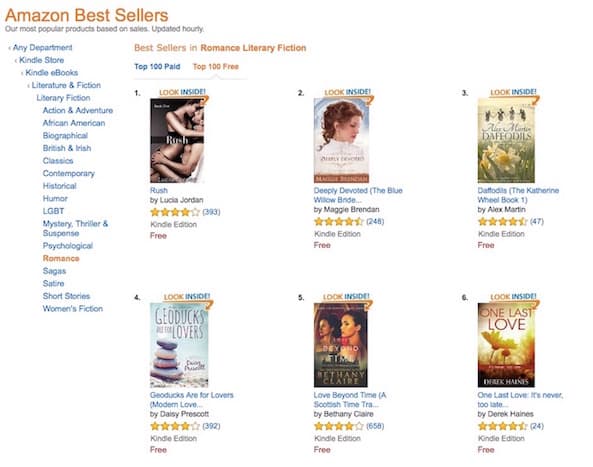The height and width of the screenshot is (467, 593).
Task: Click the Love Beyond Time cover image
Action: click(x=340, y=345)
